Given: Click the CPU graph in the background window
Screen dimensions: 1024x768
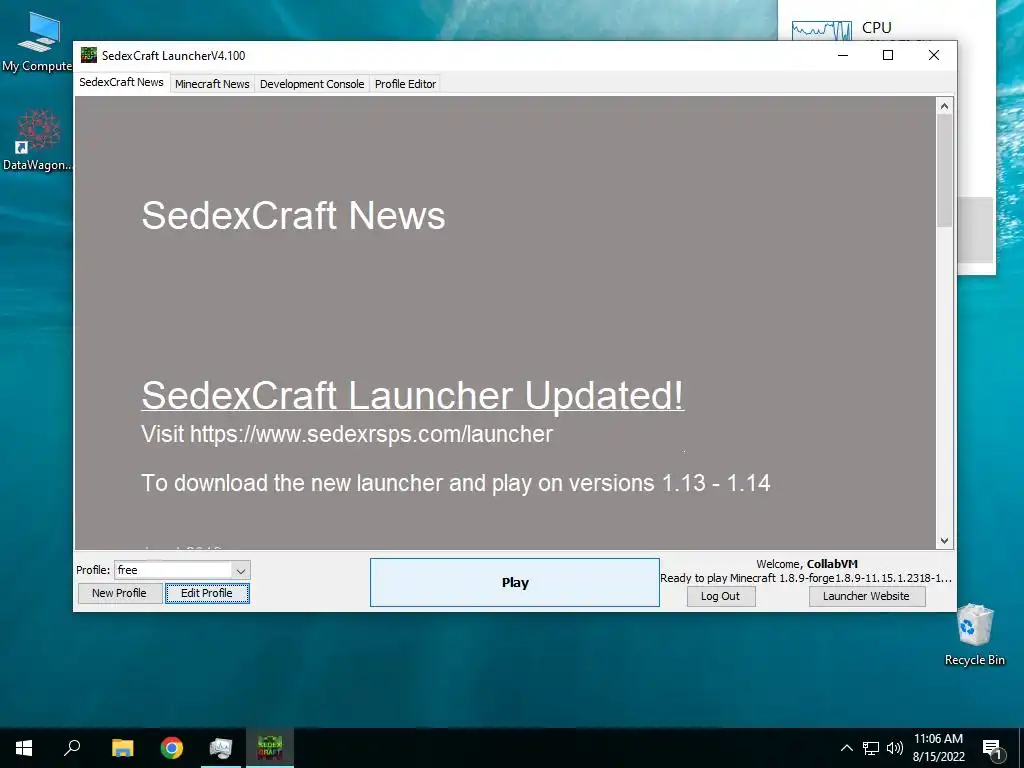Looking at the screenshot, I should pyautogui.click(x=822, y=31).
